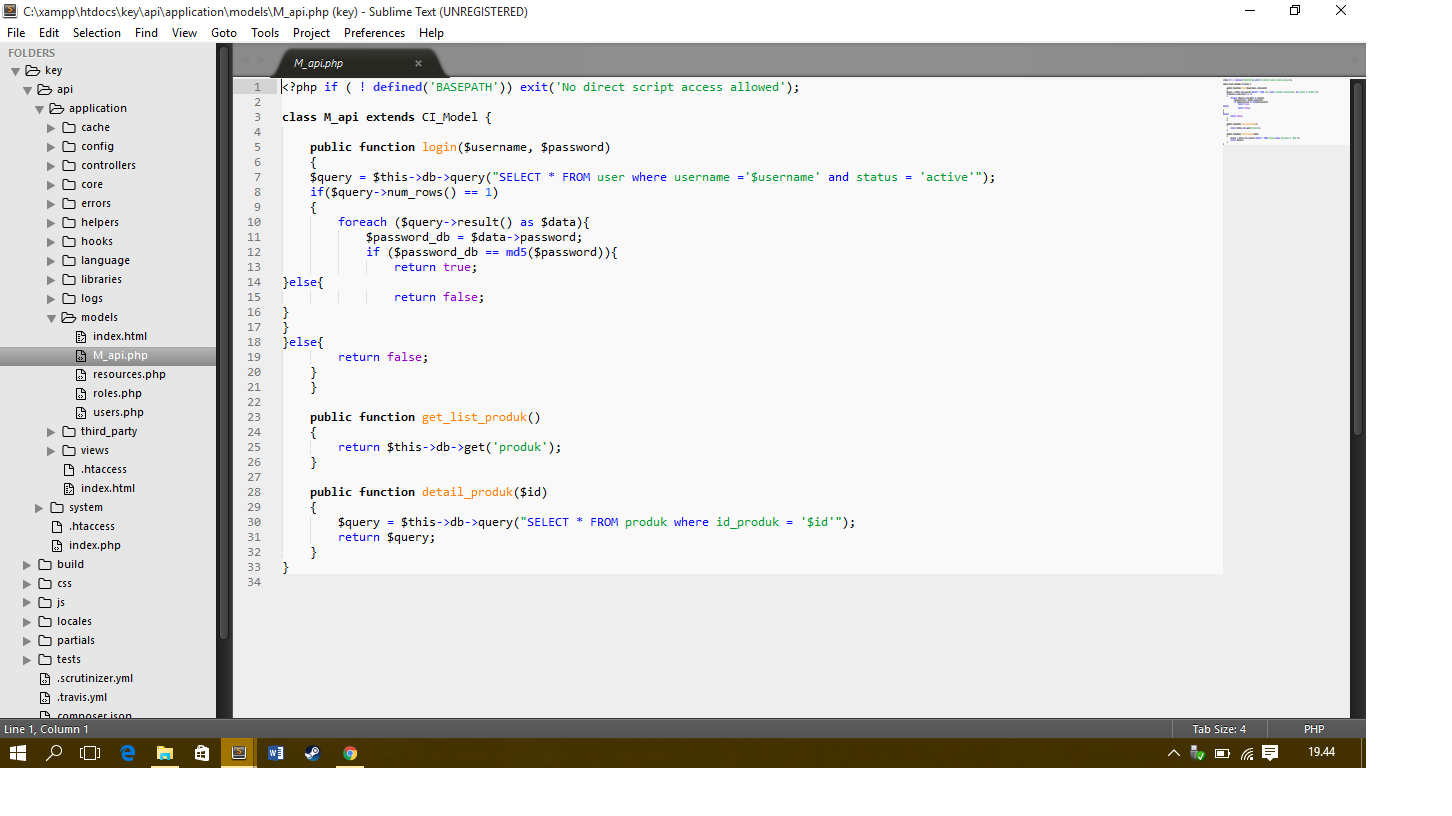1452x816 pixels.
Task: Open Microsoft Edge from the taskbar
Action: (x=127, y=752)
